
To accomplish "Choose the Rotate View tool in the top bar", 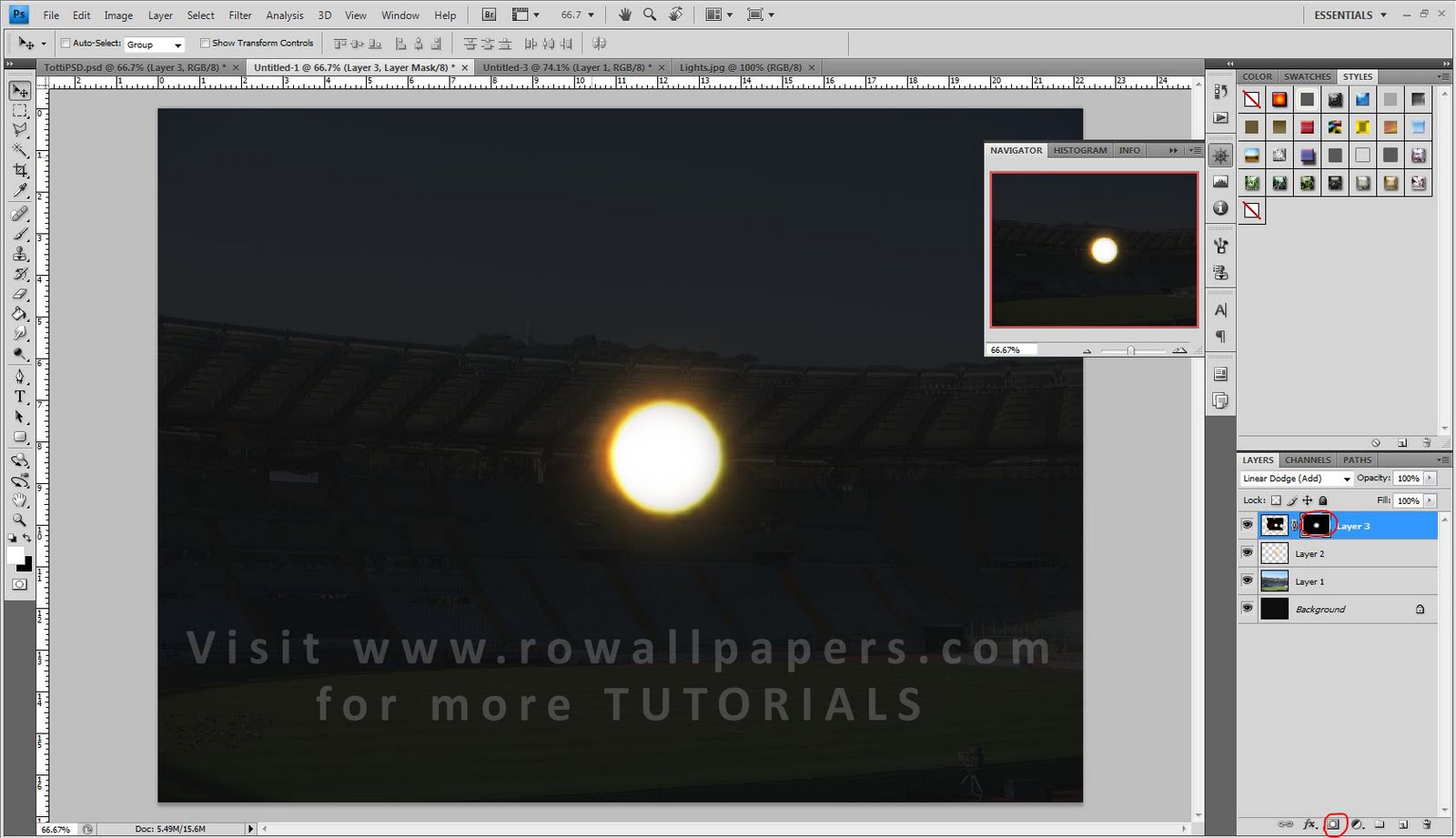I will coord(675,15).
